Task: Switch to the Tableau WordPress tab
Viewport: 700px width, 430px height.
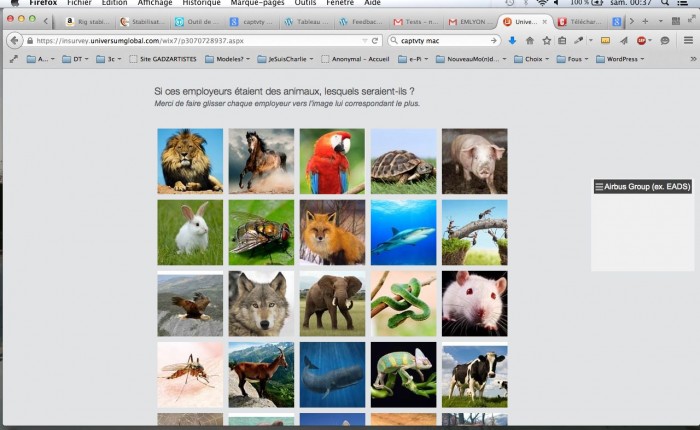Action: coord(307,21)
